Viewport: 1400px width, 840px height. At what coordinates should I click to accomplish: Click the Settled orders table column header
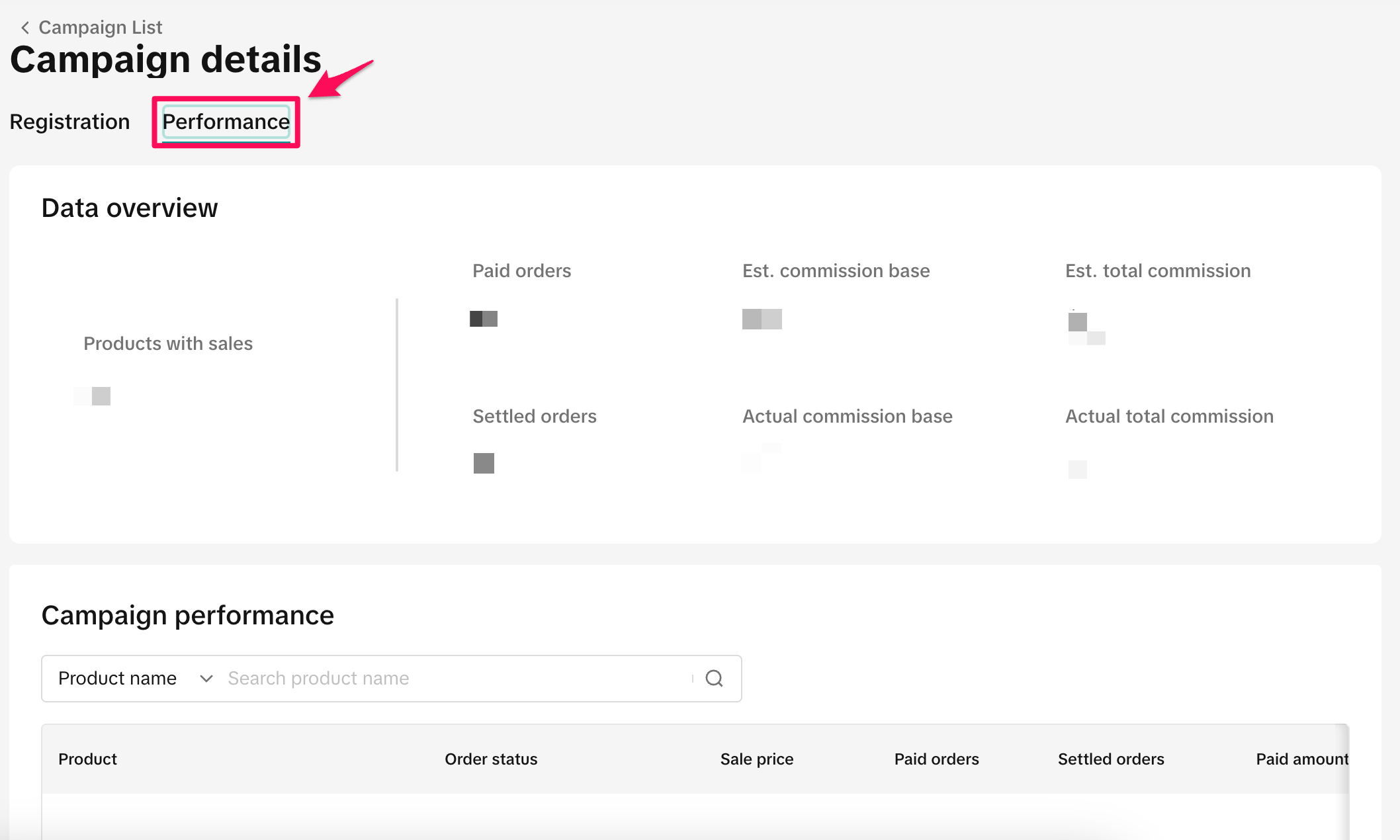point(1111,759)
